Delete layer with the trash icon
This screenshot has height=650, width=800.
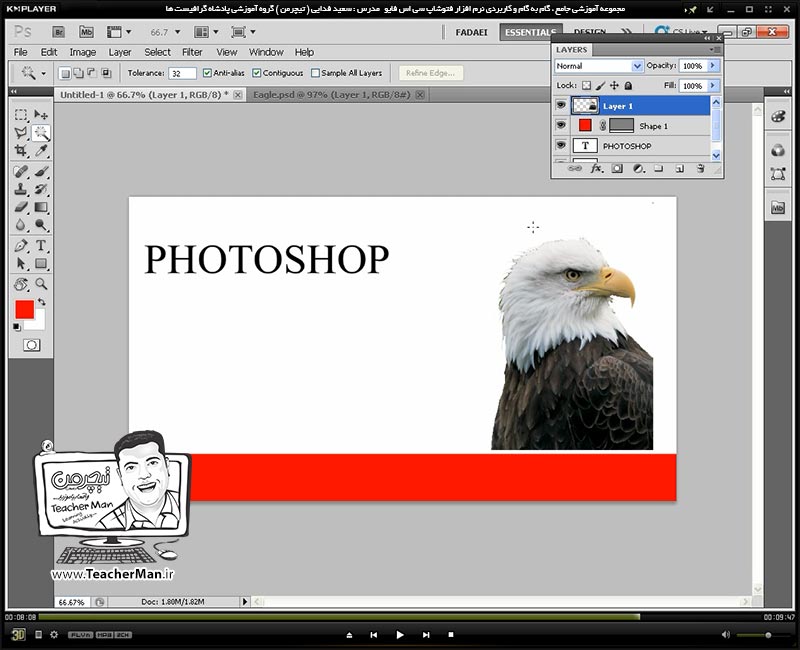[701, 168]
